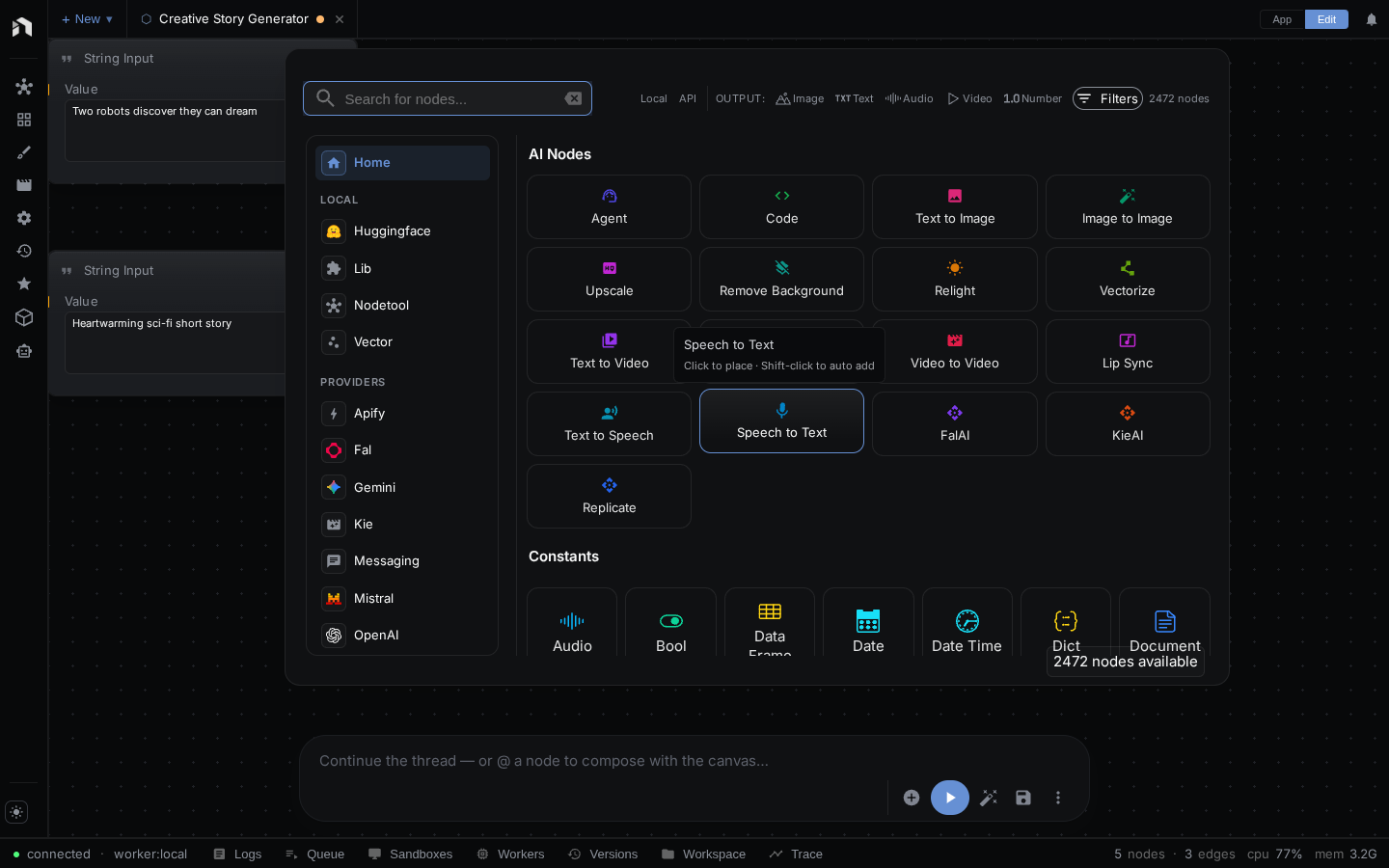Open the Mistral provider

[402, 598]
